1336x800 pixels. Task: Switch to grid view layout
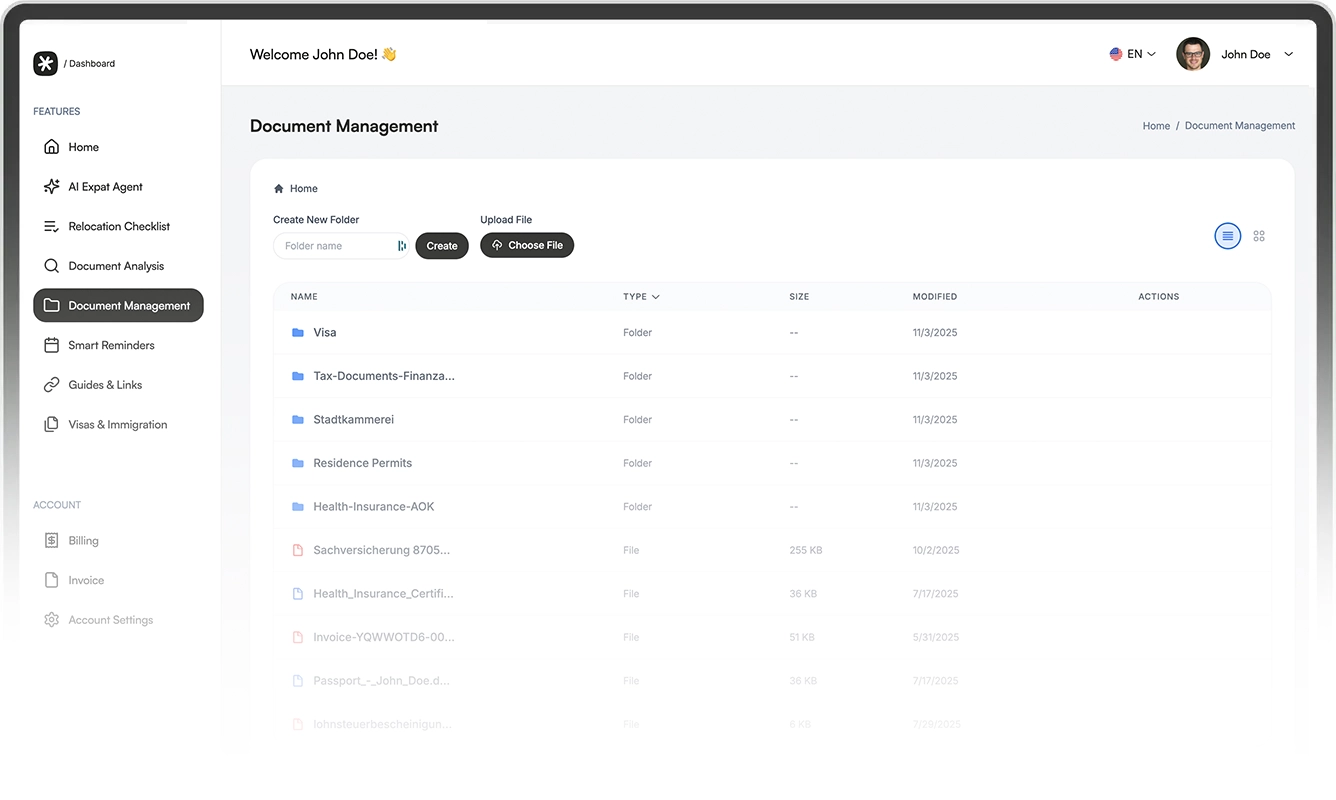point(1259,236)
